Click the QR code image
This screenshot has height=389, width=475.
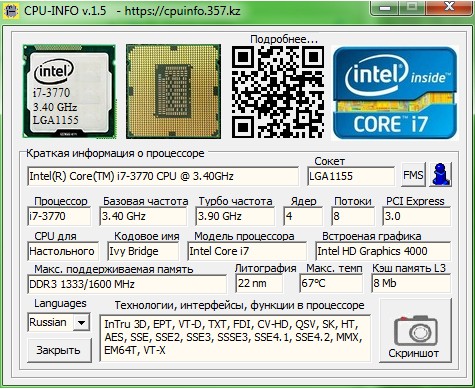click(x=278, y=92)
